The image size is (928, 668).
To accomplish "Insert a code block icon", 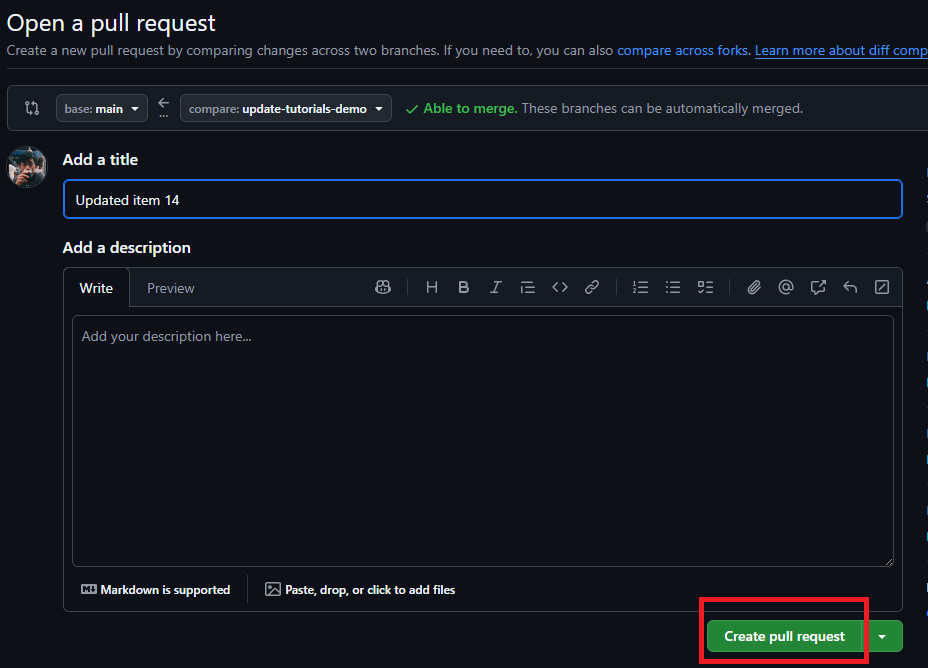I will [559, 287].
